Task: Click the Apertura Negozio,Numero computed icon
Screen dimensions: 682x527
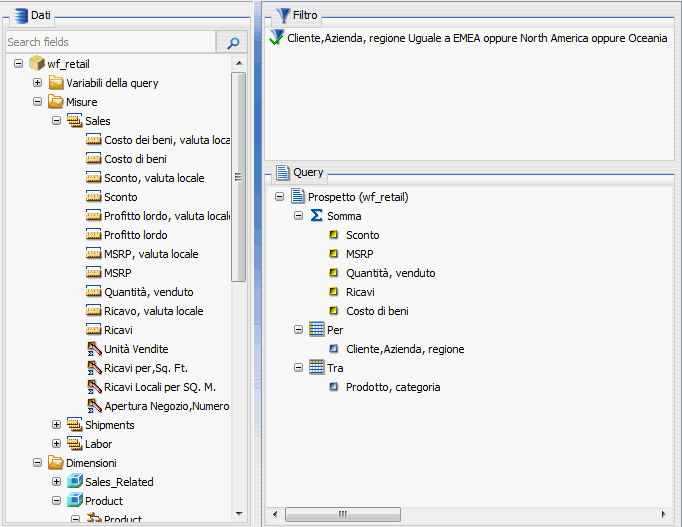Action: [x=94, y=406]
